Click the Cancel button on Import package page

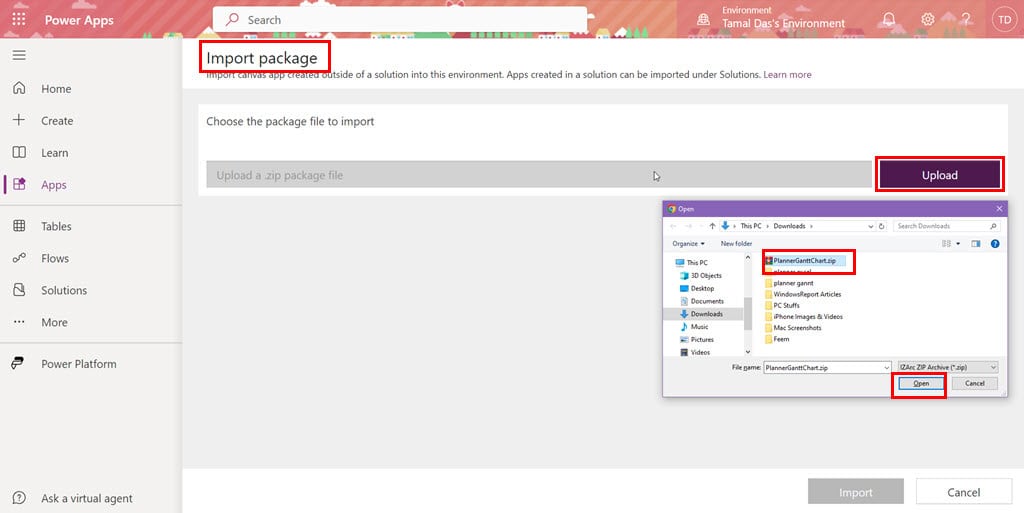tap(963, 492)
